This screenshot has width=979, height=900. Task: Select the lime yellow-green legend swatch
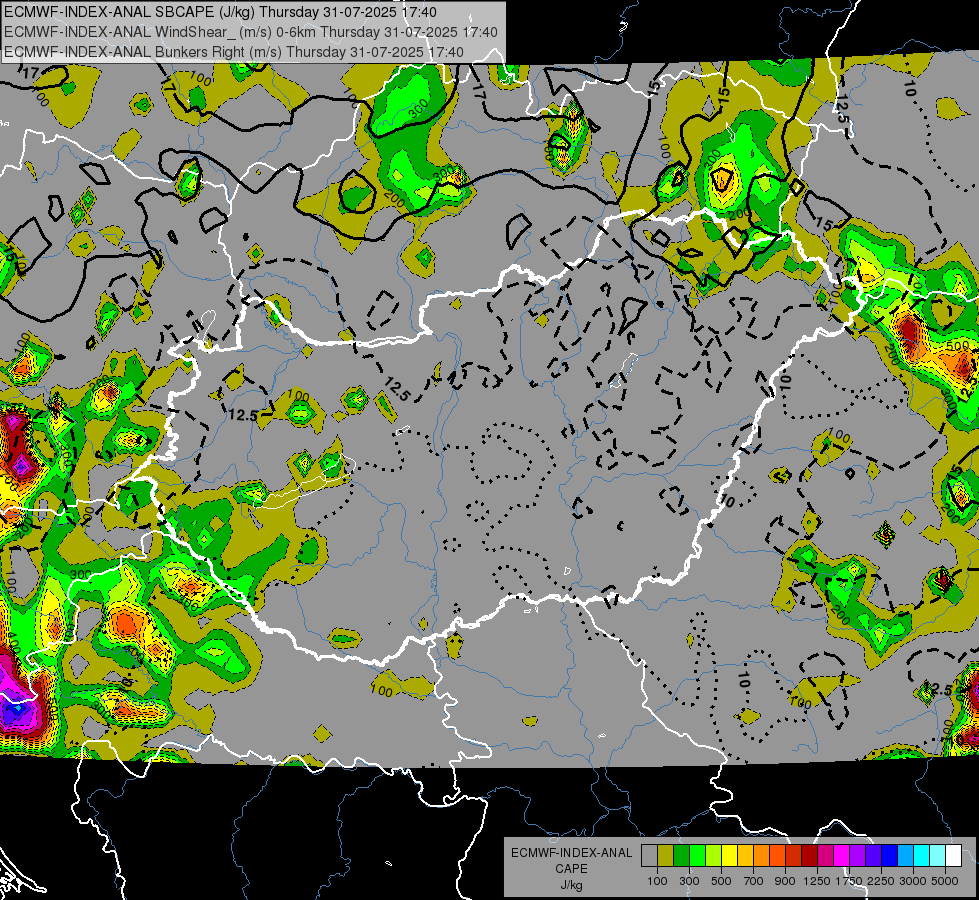(x=713, y=856)
